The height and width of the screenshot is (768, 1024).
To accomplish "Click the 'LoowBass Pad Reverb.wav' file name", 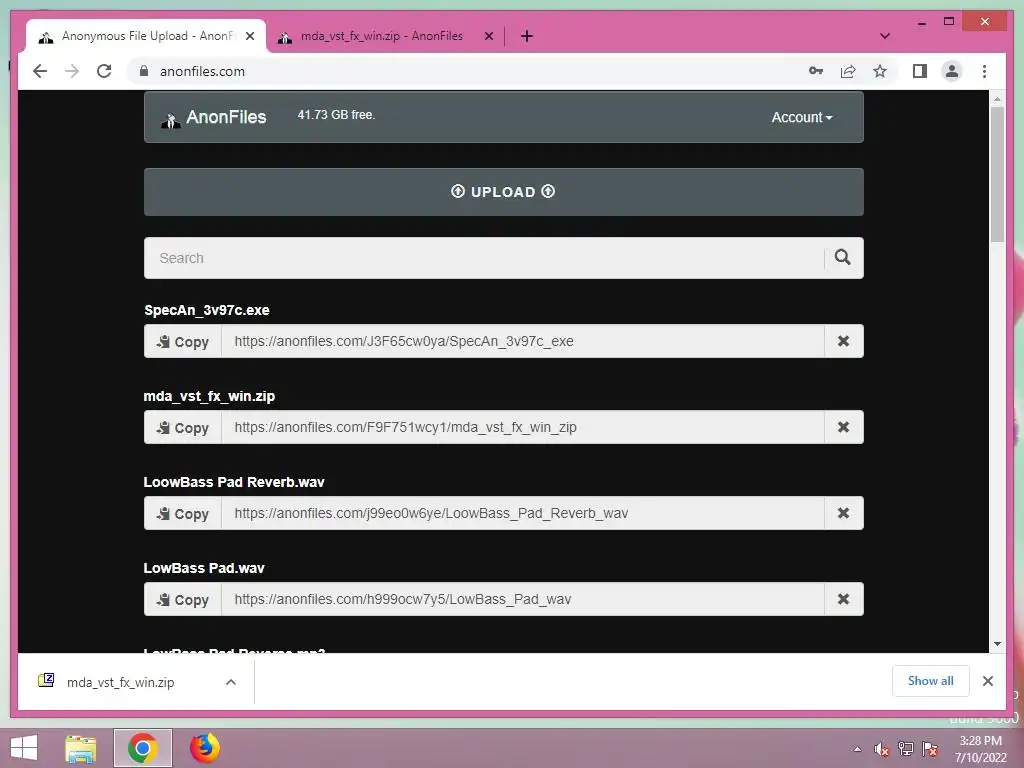I will (x=234, y=482).
